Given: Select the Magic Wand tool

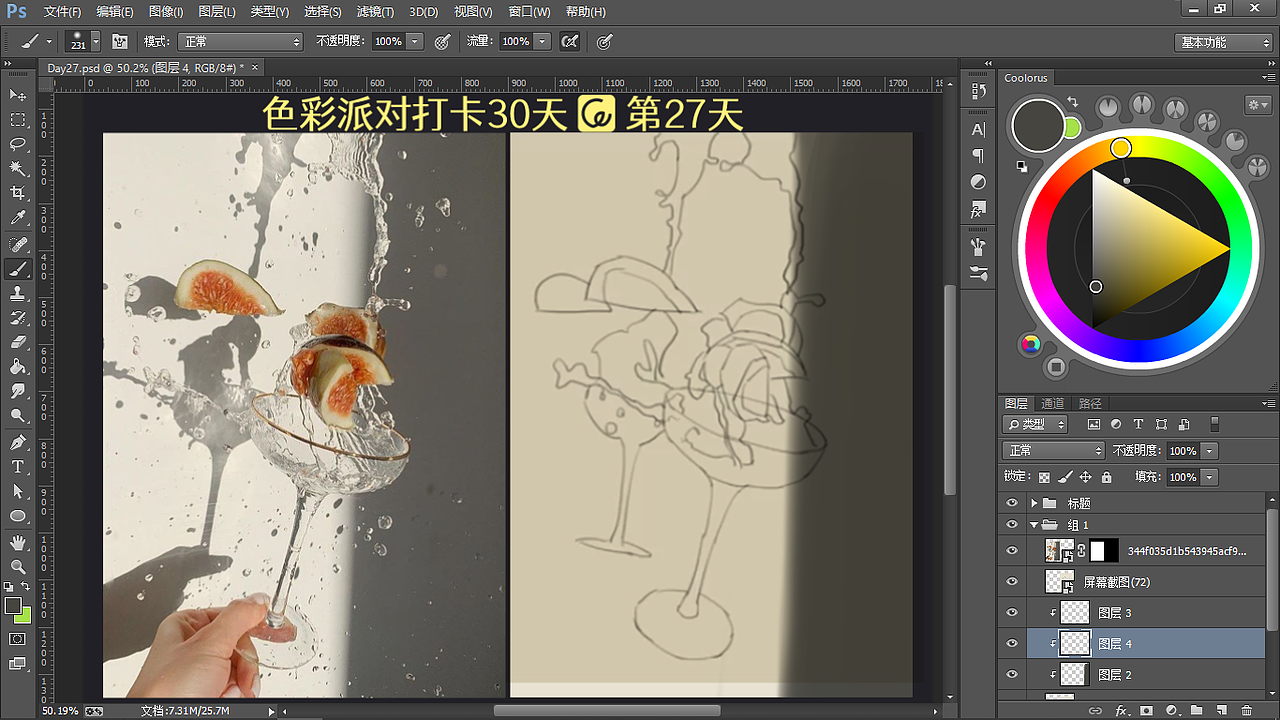Looking at the screenshot, I should click(18, 169).
